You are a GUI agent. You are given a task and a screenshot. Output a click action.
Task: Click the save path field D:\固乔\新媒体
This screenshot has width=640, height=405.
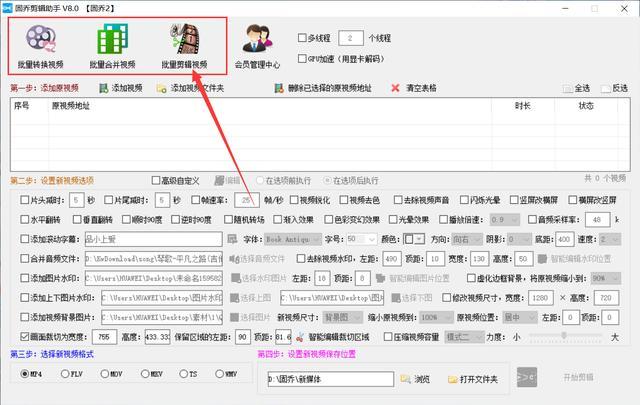331,379
